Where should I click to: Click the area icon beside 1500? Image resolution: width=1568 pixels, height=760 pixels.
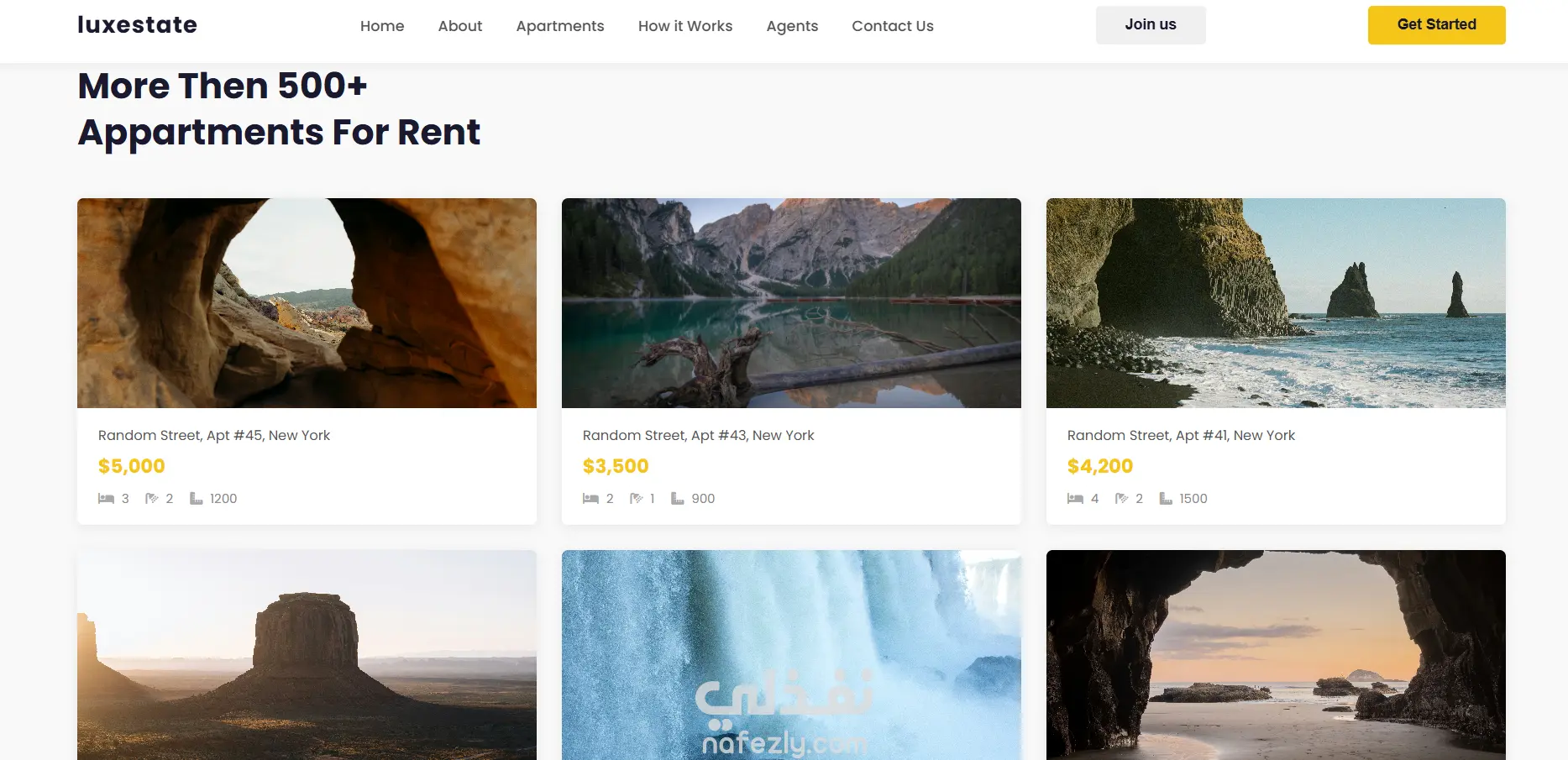click(1166, 499)
